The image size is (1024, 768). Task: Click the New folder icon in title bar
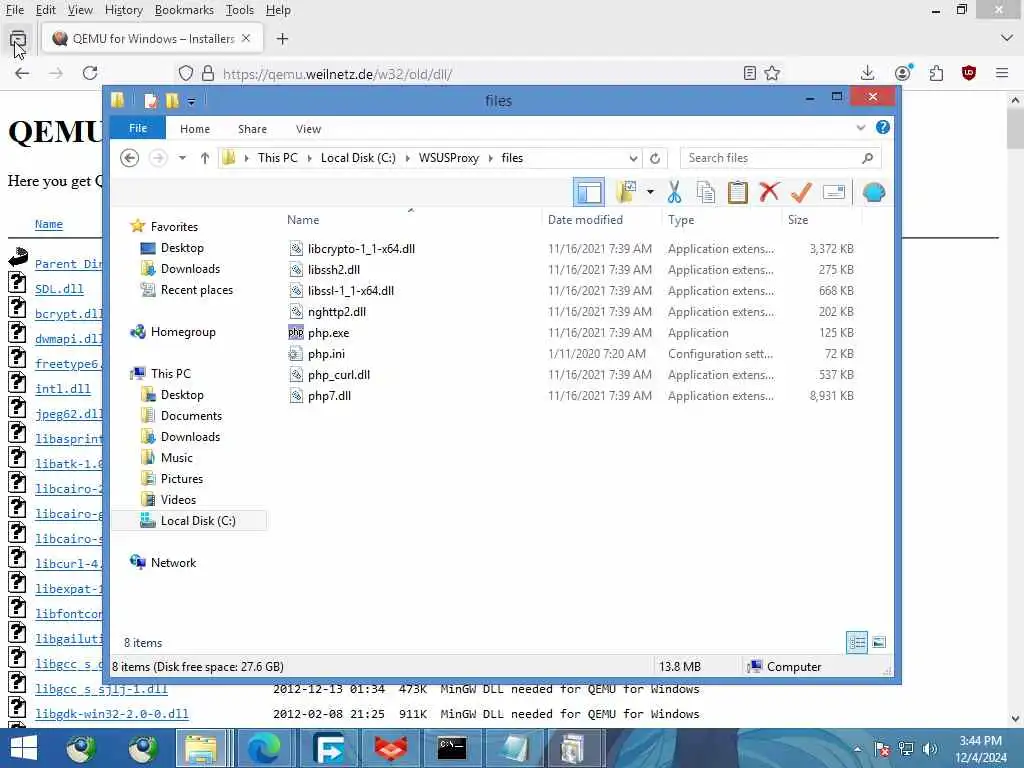click(172, 101)
